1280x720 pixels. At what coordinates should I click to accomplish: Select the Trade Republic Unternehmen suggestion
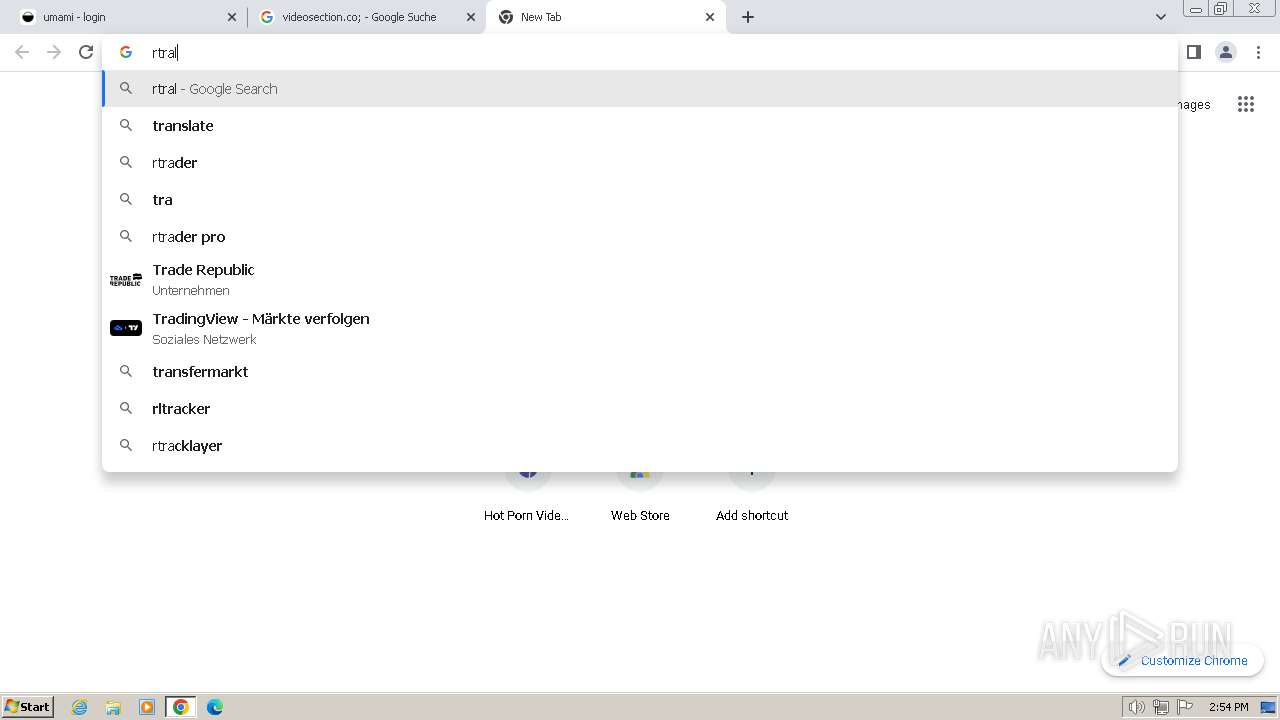640,280
